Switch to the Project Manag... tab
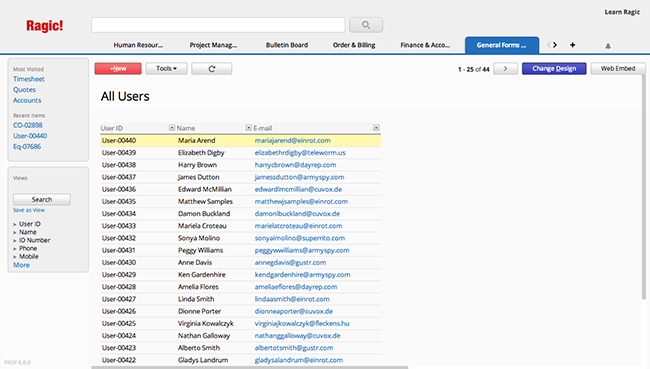 pos(213,45)
